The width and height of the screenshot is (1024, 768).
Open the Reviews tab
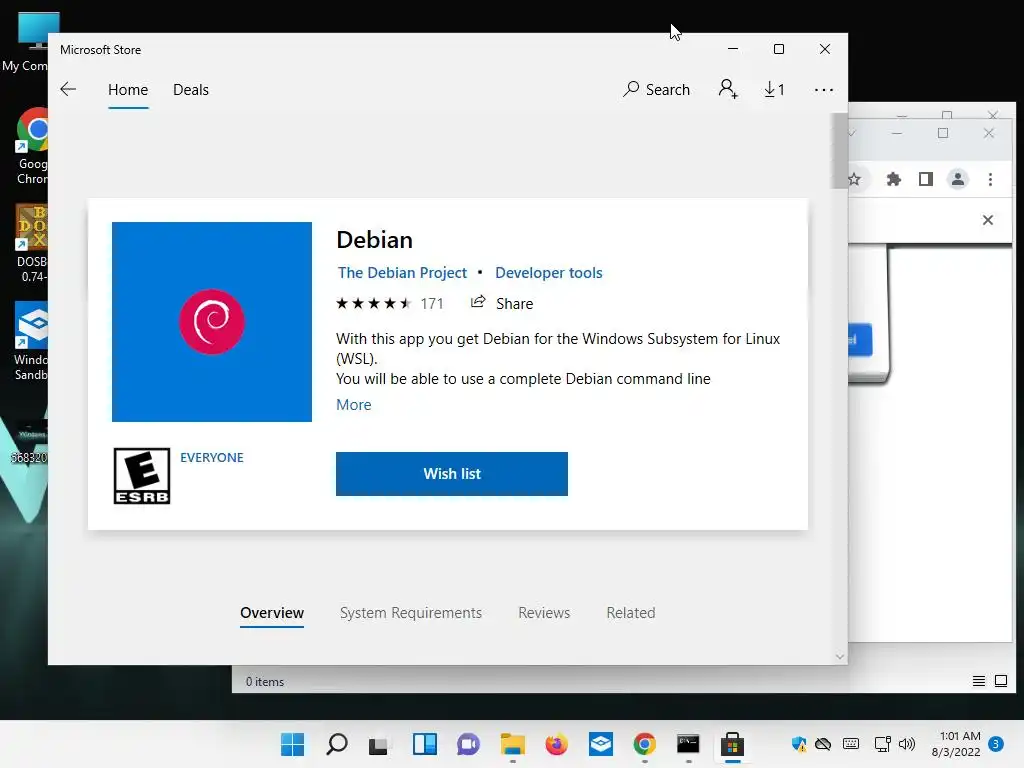tap(544, 613)
